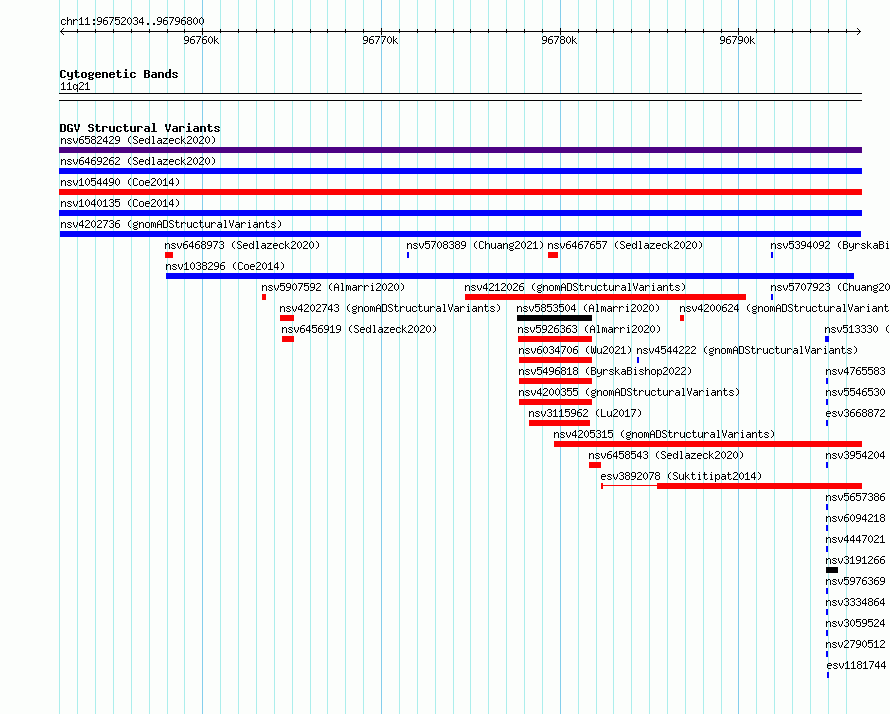Click the 96770k ruler position label

coord(380,40)
